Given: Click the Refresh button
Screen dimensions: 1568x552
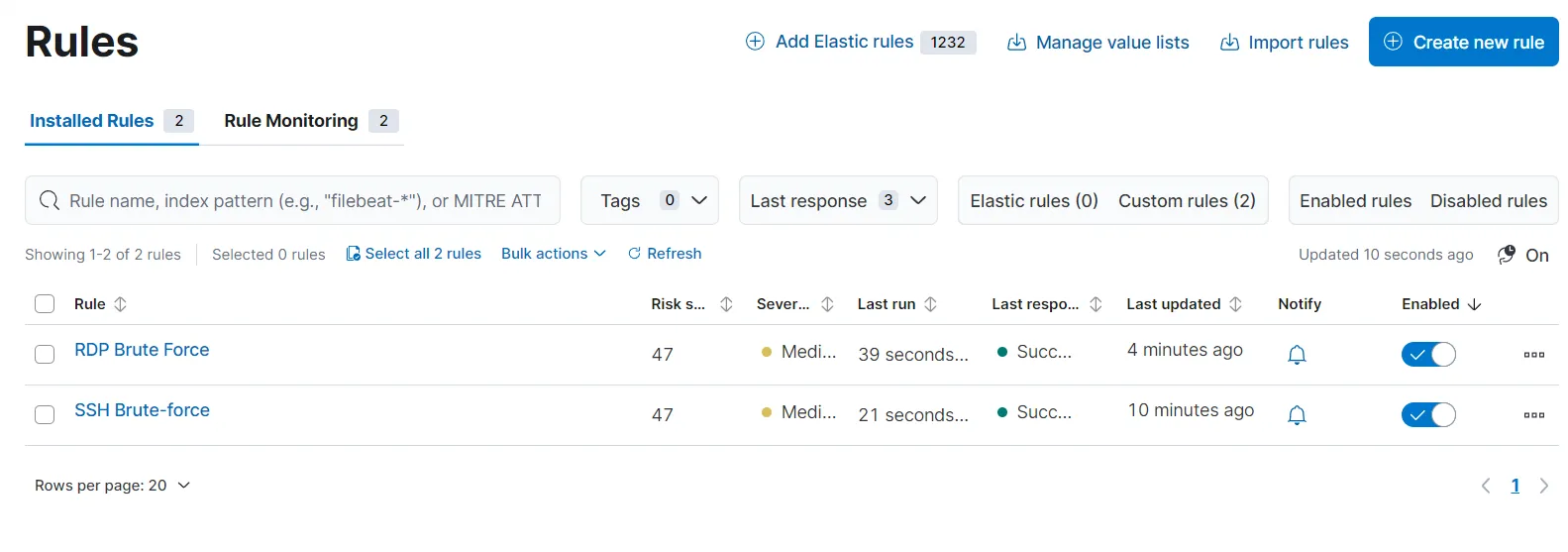Looking at the screenshot, I should coord(665,254).
